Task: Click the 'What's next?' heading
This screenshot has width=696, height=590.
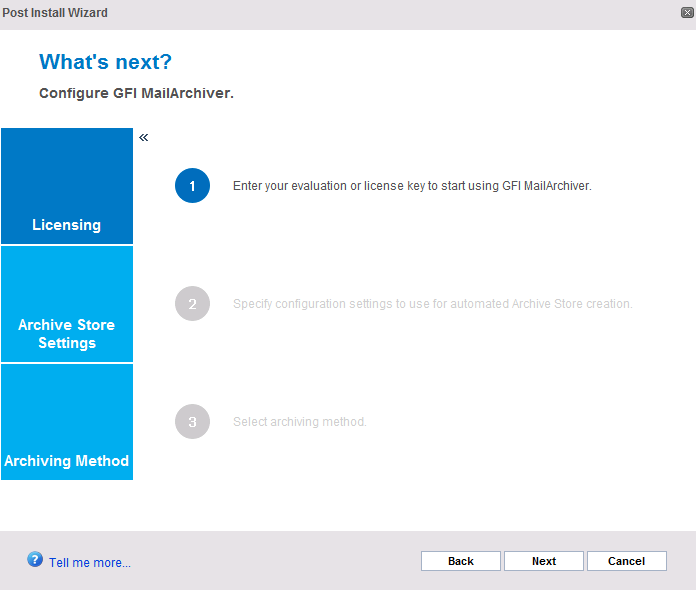Action: click(105, 62)
